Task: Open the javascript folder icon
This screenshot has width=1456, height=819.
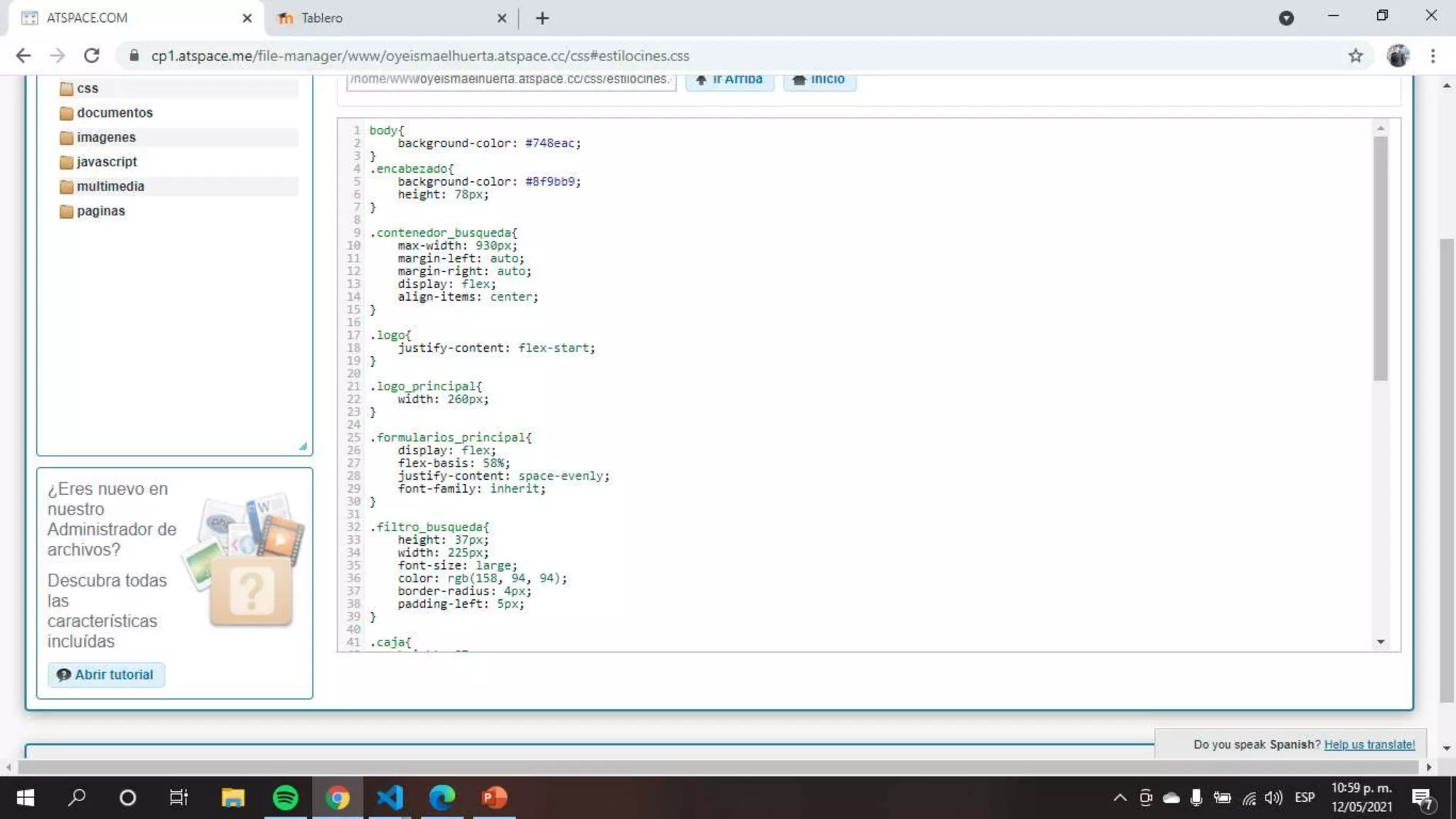Action: pos(66,162)
